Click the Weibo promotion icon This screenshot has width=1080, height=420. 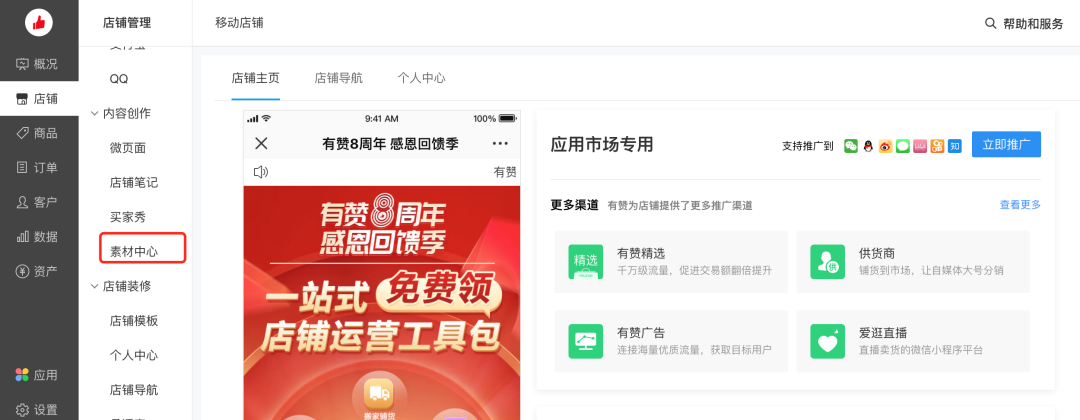click(886, 146)
